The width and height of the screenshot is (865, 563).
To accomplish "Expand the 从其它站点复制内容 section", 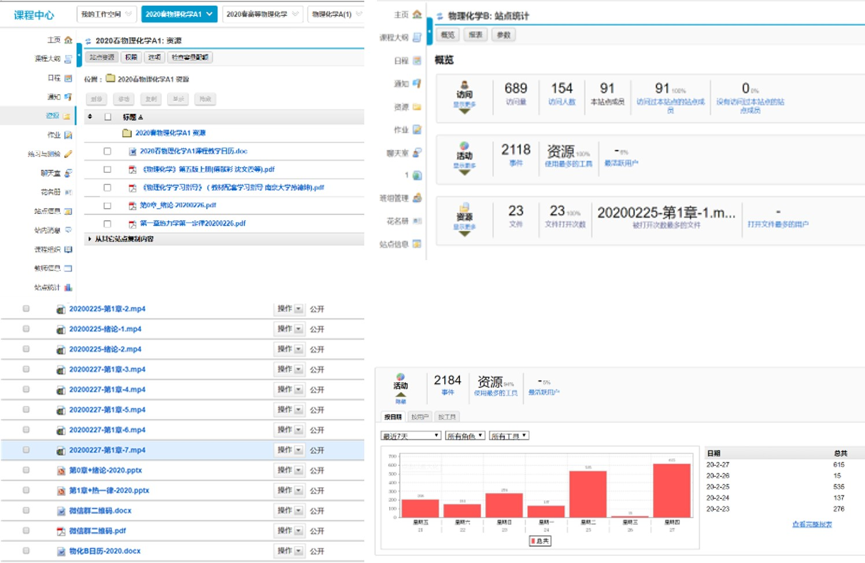I will tap(91, 239).
